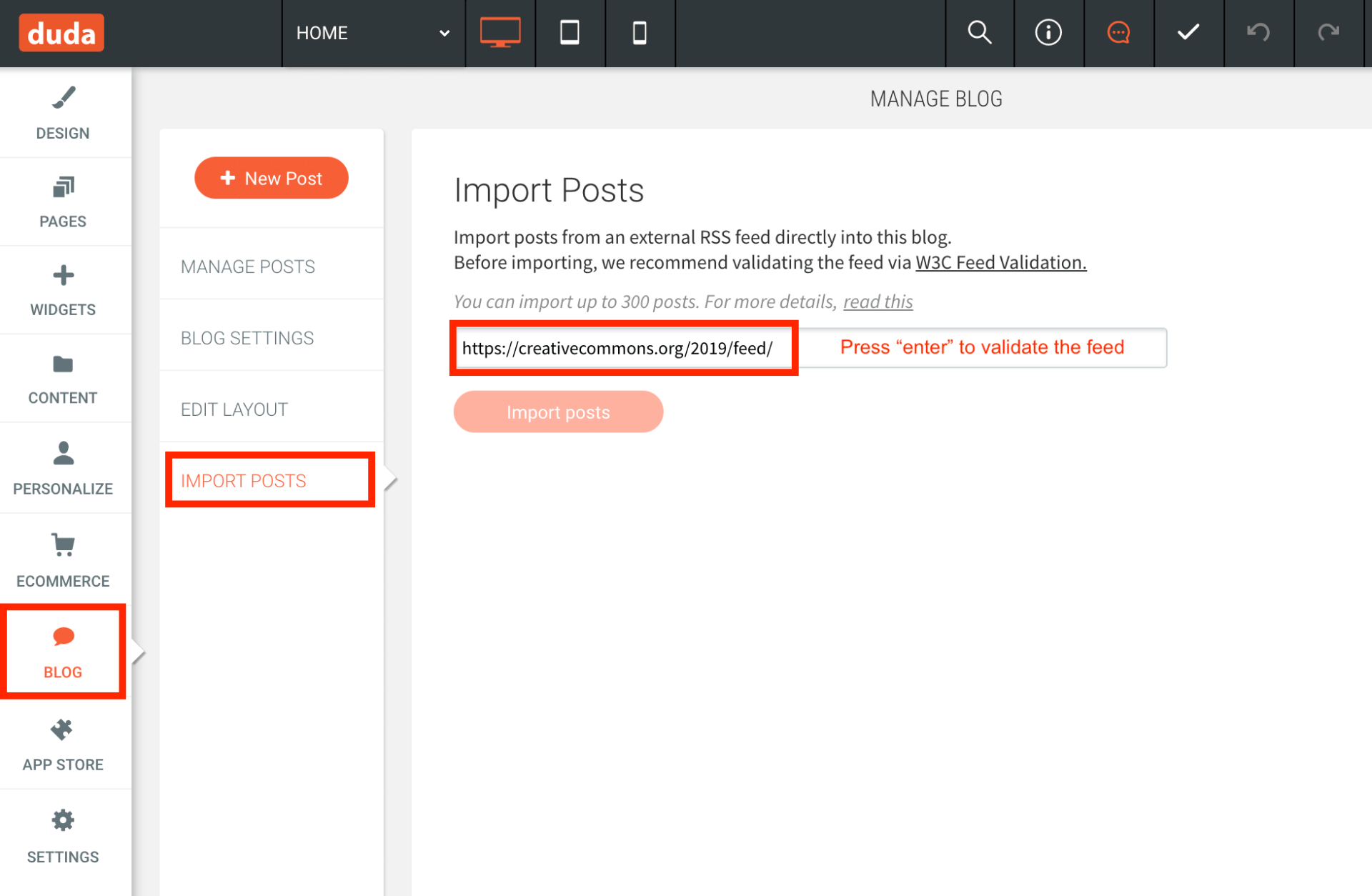Screen dimensions: 1372x896
Task: Go to Manage Posts
Action: [x=272, y=267]
